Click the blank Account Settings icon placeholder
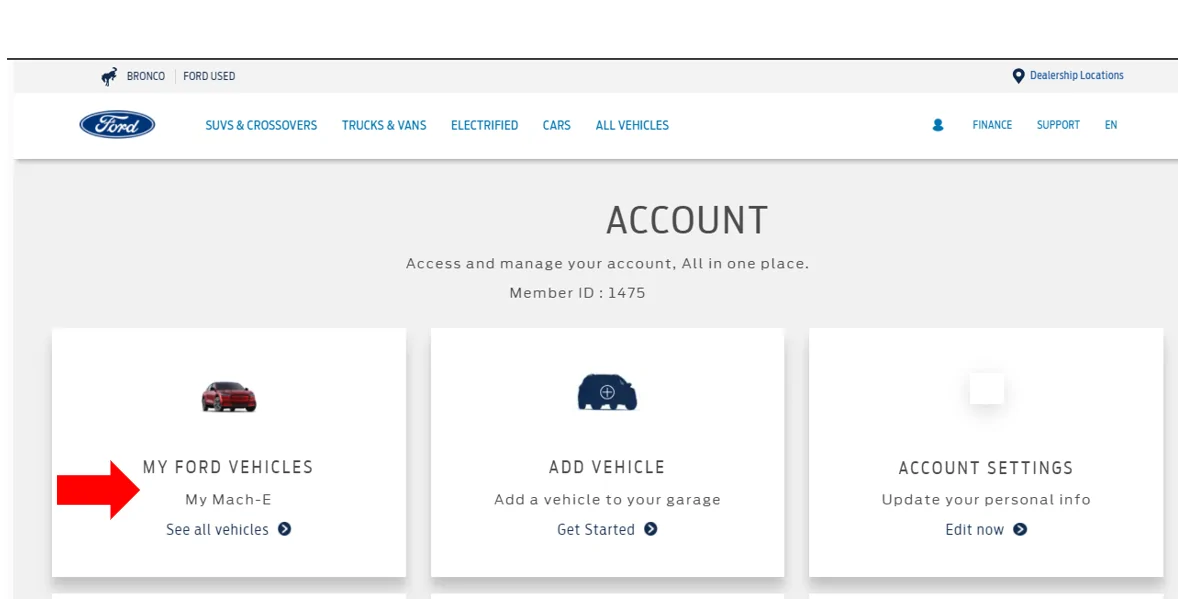The image size is (1178, 599). (986, 389)
